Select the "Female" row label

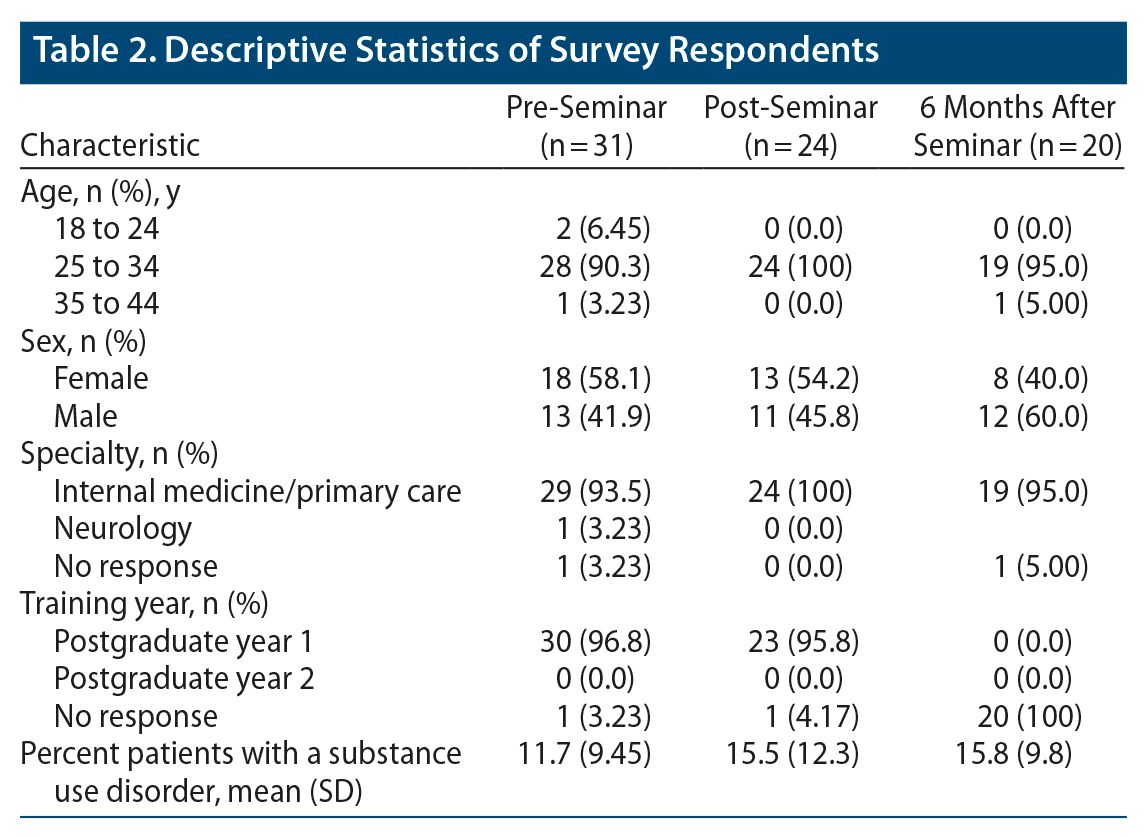click(101, 379)
